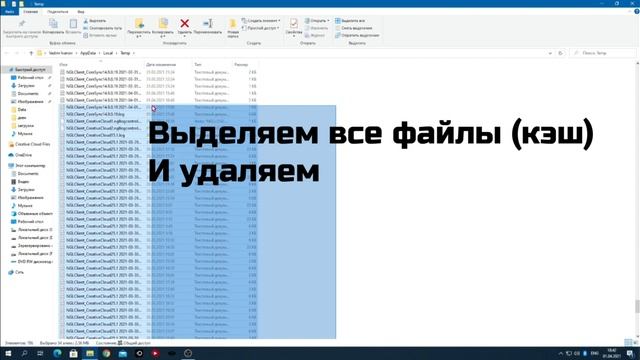Select OneDrive in the navigation pane
This screenshot has width=640, height=360.
20,155
